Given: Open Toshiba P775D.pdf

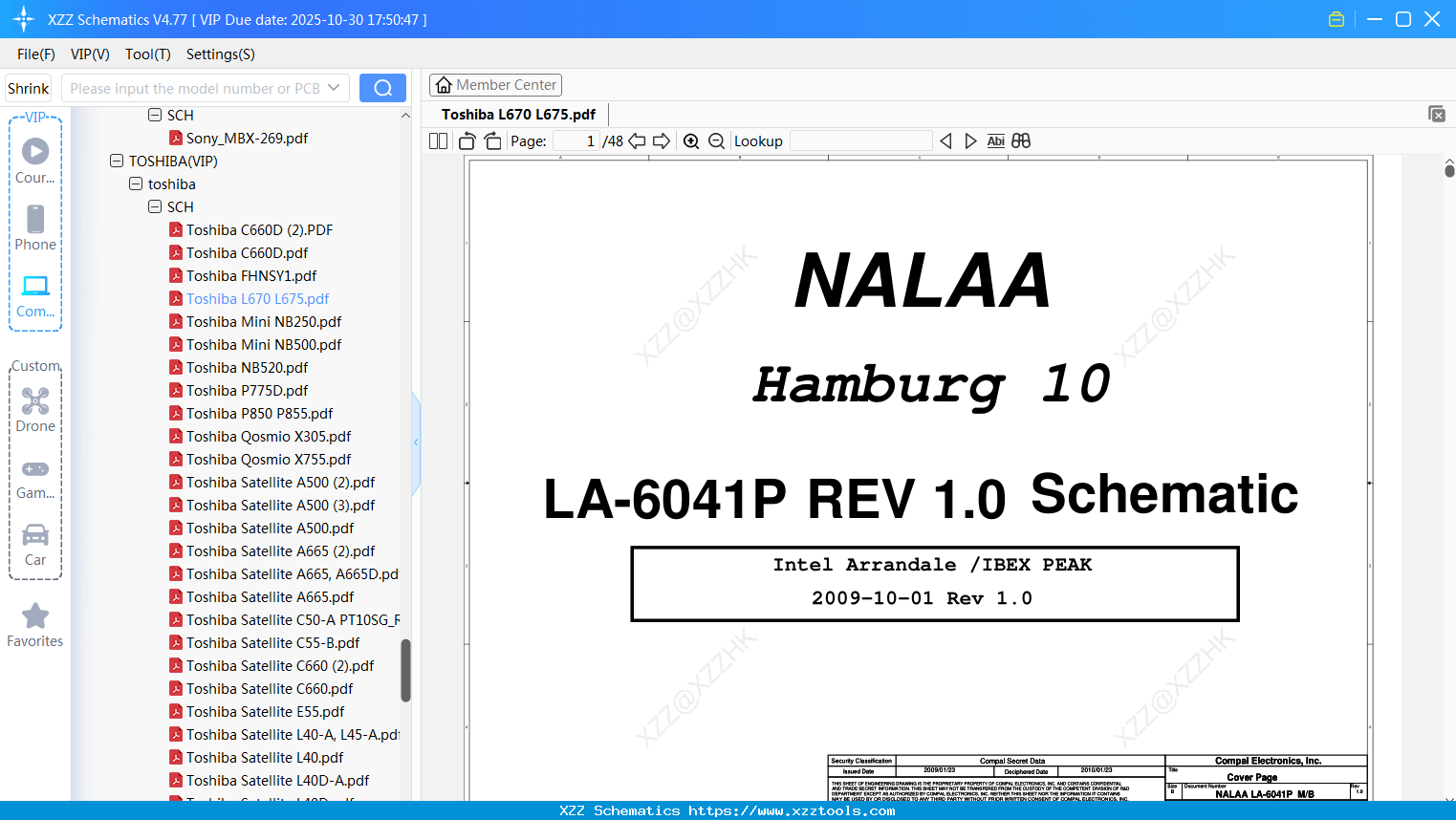Looking at the screenshot, I should (x=247, y=391).
